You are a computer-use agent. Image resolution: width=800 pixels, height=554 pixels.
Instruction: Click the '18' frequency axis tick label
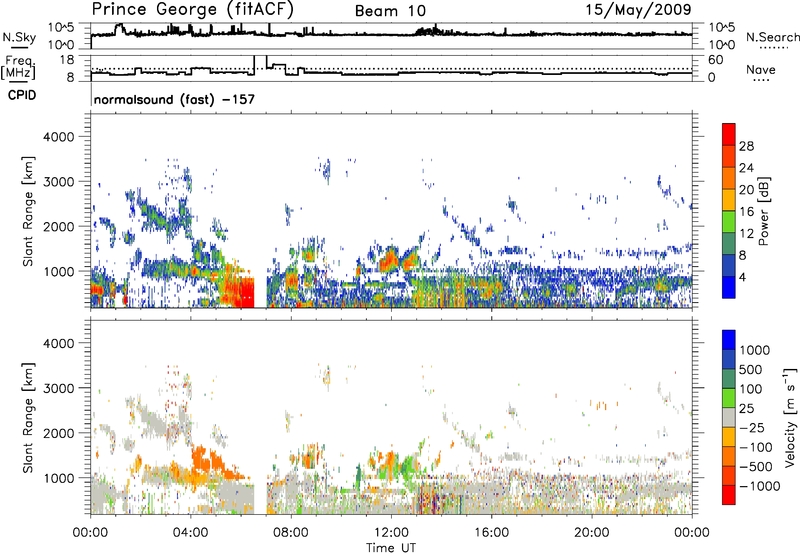[x=67, y=59]
